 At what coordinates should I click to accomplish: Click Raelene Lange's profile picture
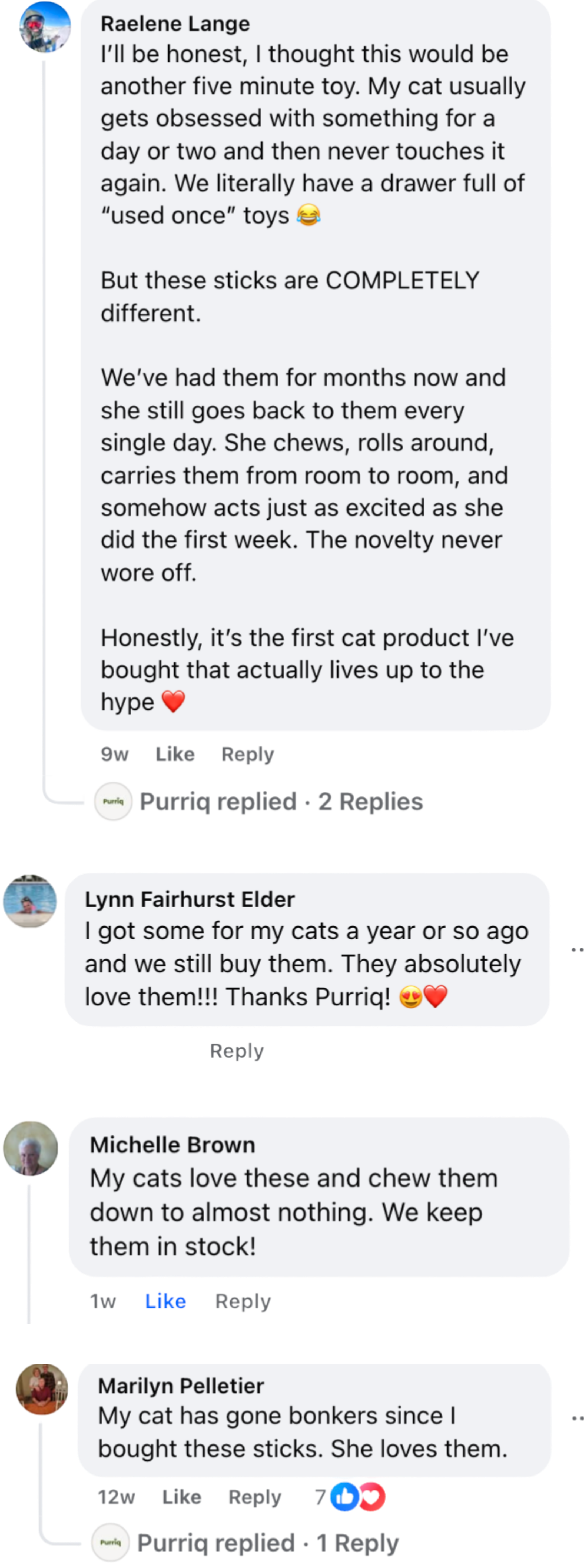pos(44,27)
